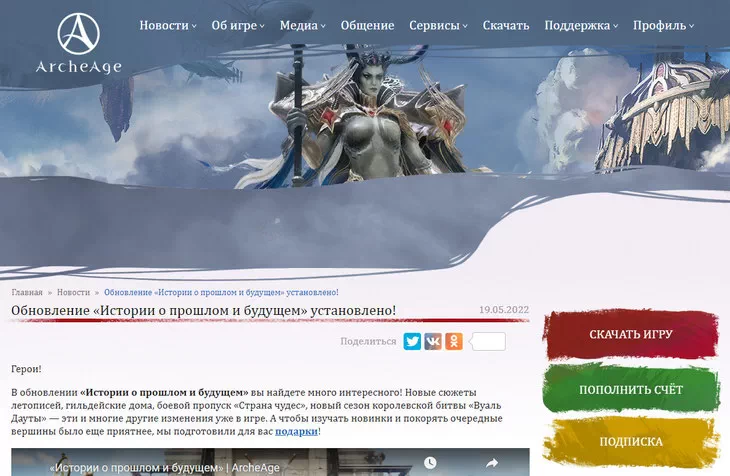Expand the Новости menu chevron
This screenshot has height=476, width=730.
coord(194,27)
